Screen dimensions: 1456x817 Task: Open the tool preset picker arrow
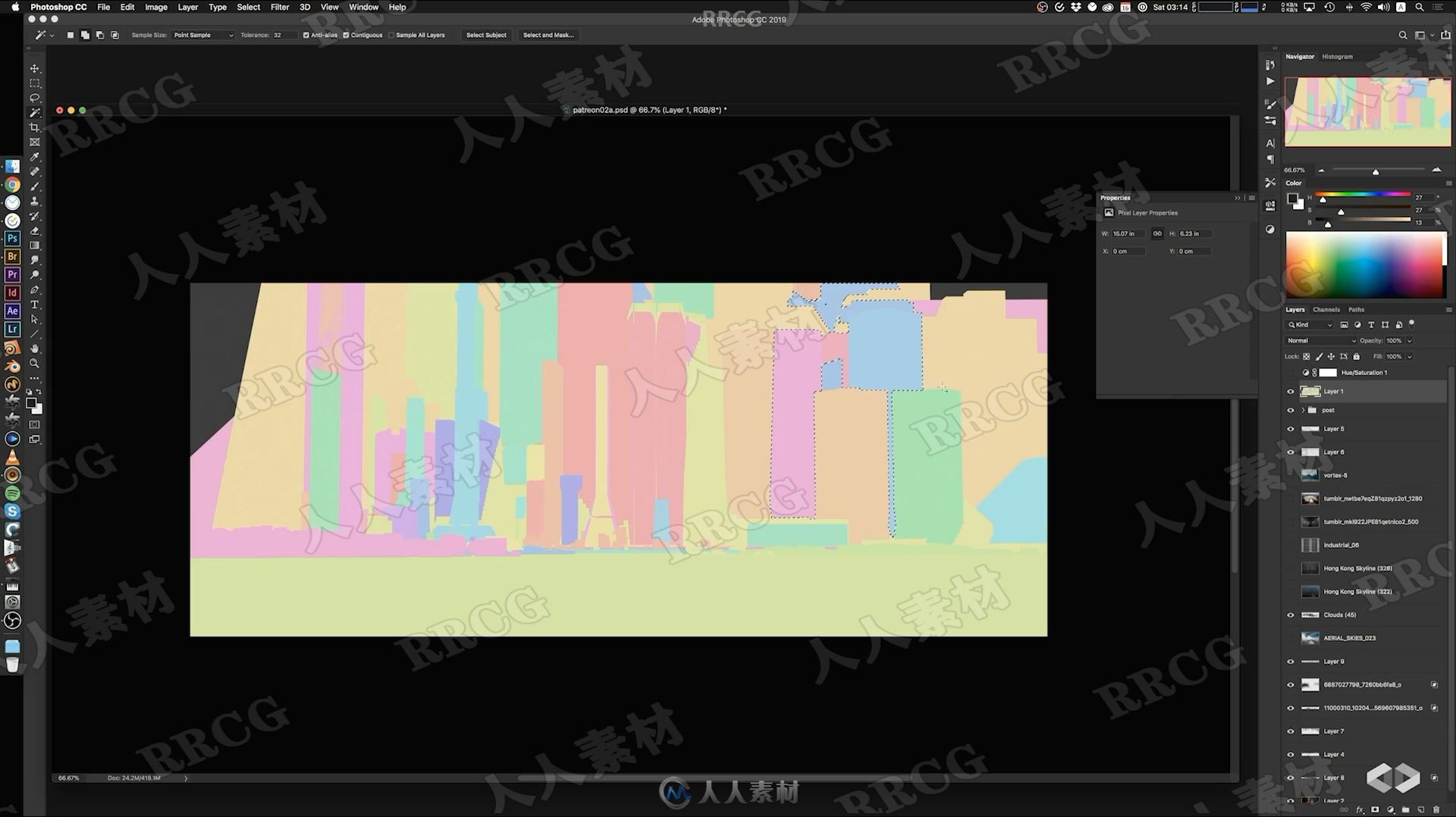tap(52, 36)
